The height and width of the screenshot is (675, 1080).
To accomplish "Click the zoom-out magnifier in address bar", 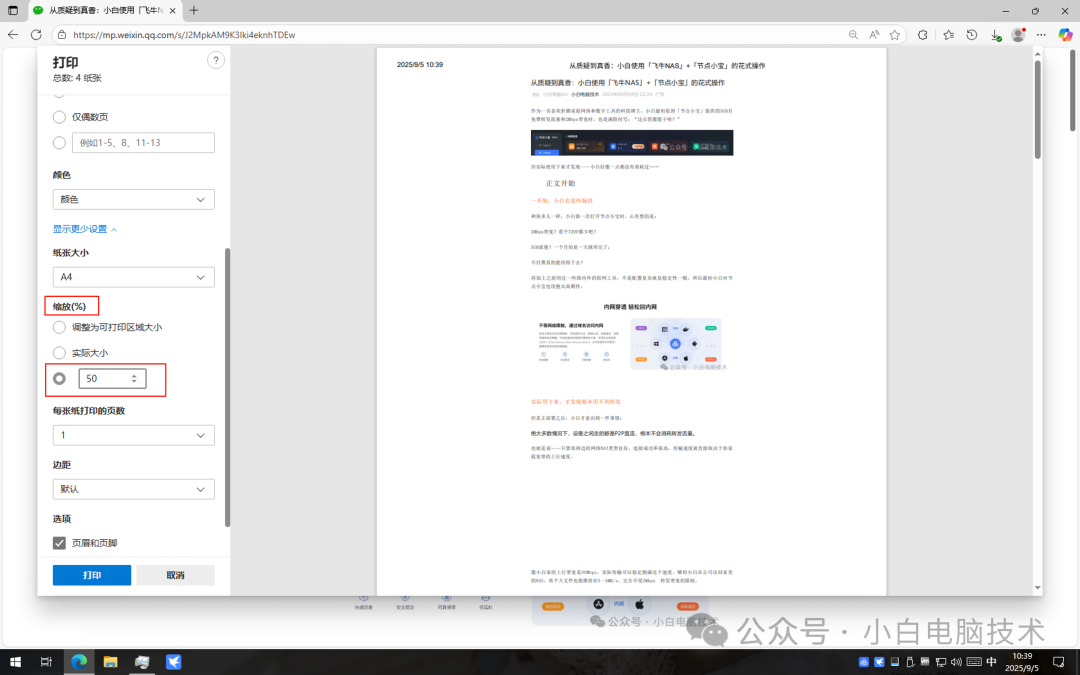I will [853, 34].
